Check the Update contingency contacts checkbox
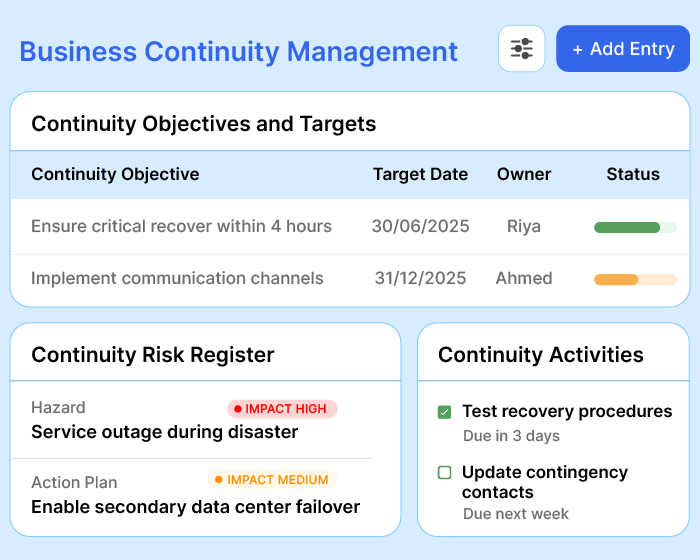This screenshot has width=700, height=560. click(445, 472)
